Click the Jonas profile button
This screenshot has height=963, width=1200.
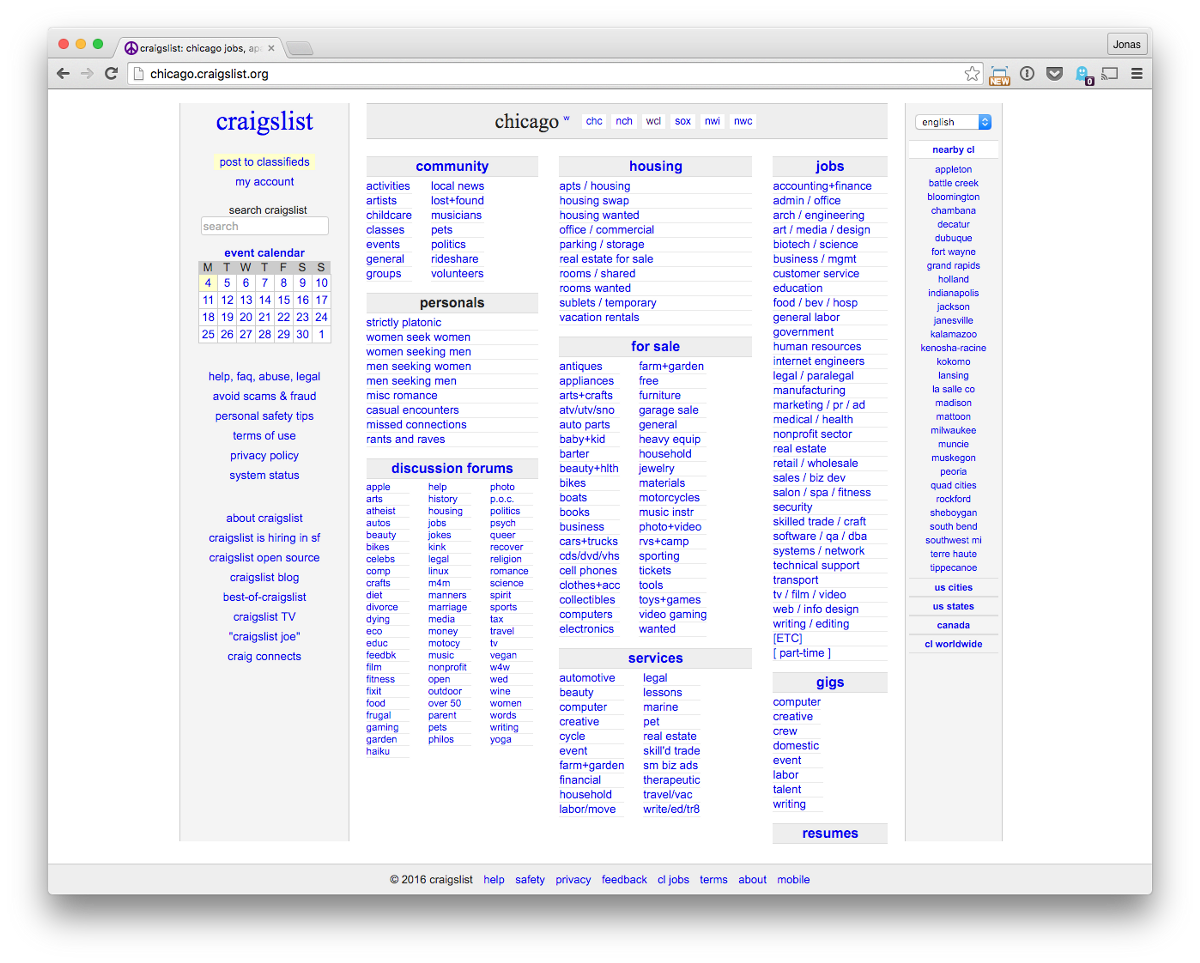(1127, 45)
